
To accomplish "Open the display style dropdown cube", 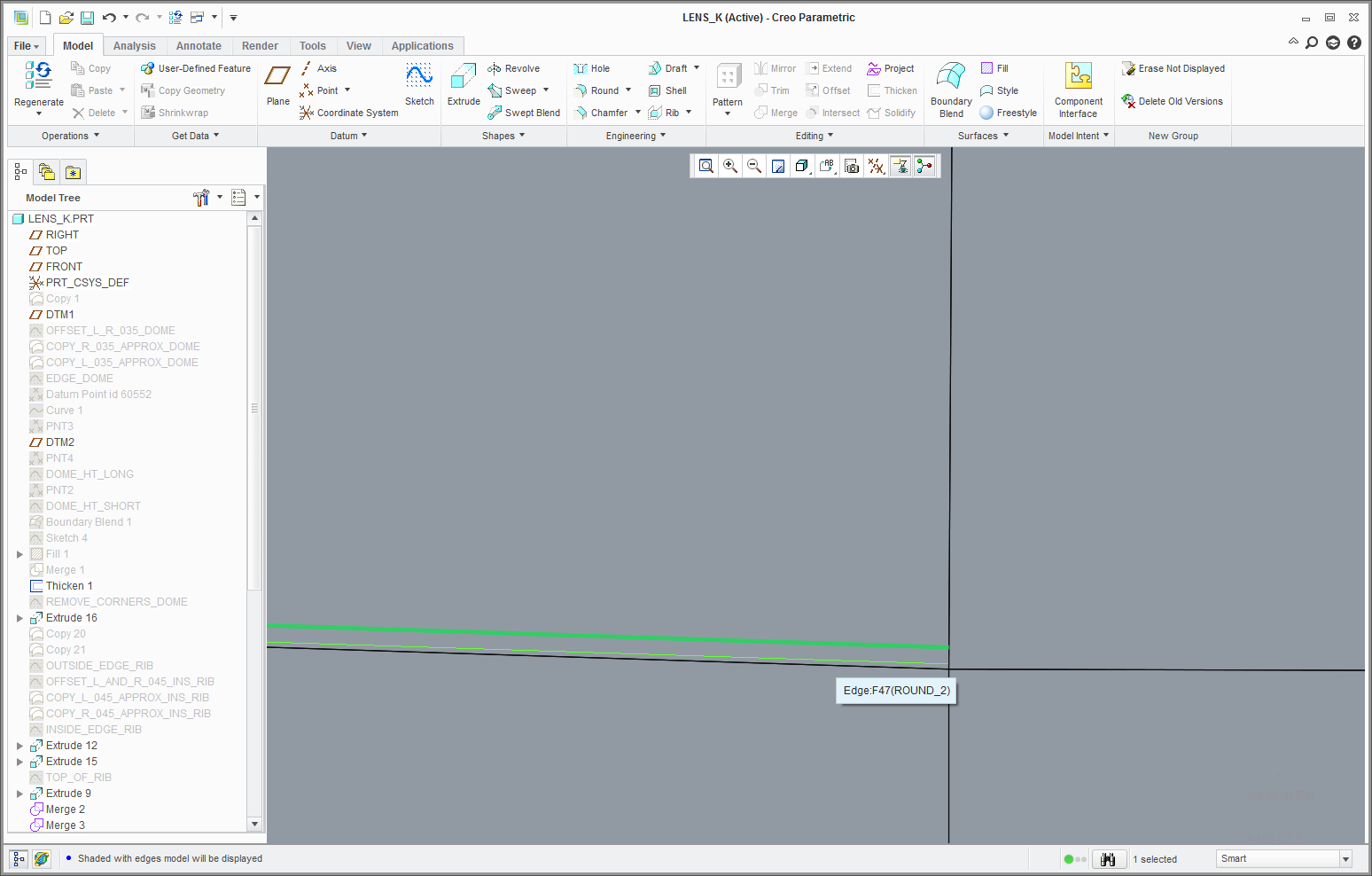I will (x=803, y=166).
